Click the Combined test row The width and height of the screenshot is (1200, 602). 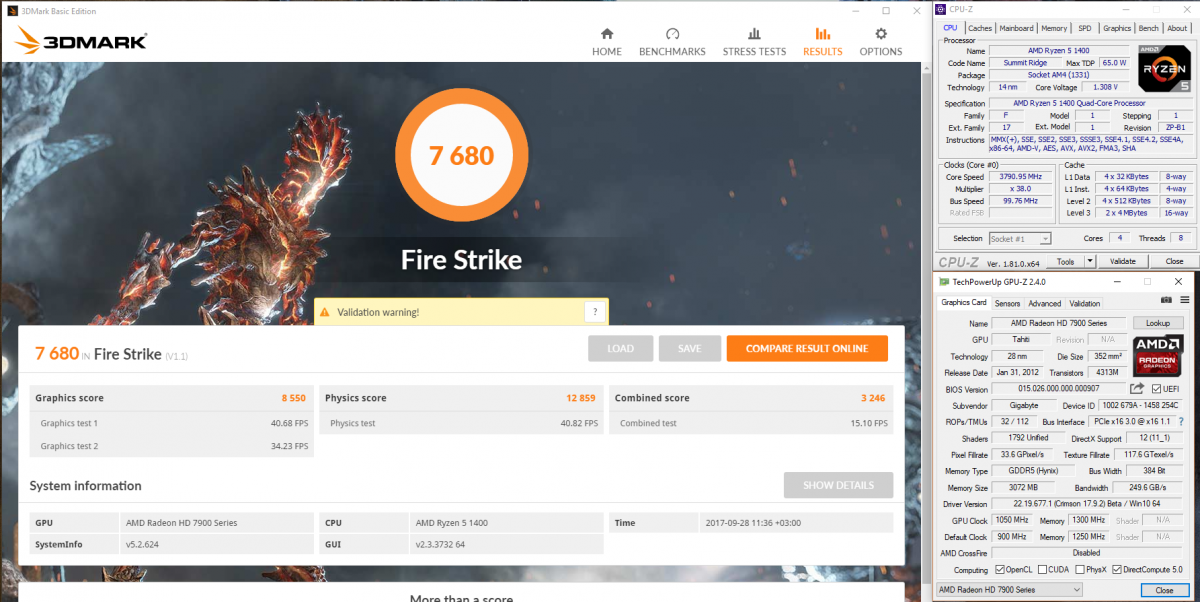(x=751, y=423)
